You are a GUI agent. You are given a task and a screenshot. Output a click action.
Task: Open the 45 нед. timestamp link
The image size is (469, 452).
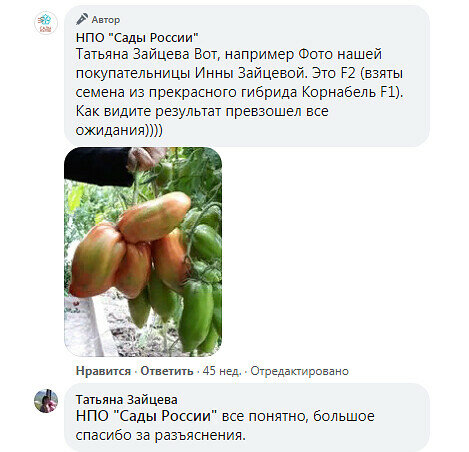click(222, 371)
